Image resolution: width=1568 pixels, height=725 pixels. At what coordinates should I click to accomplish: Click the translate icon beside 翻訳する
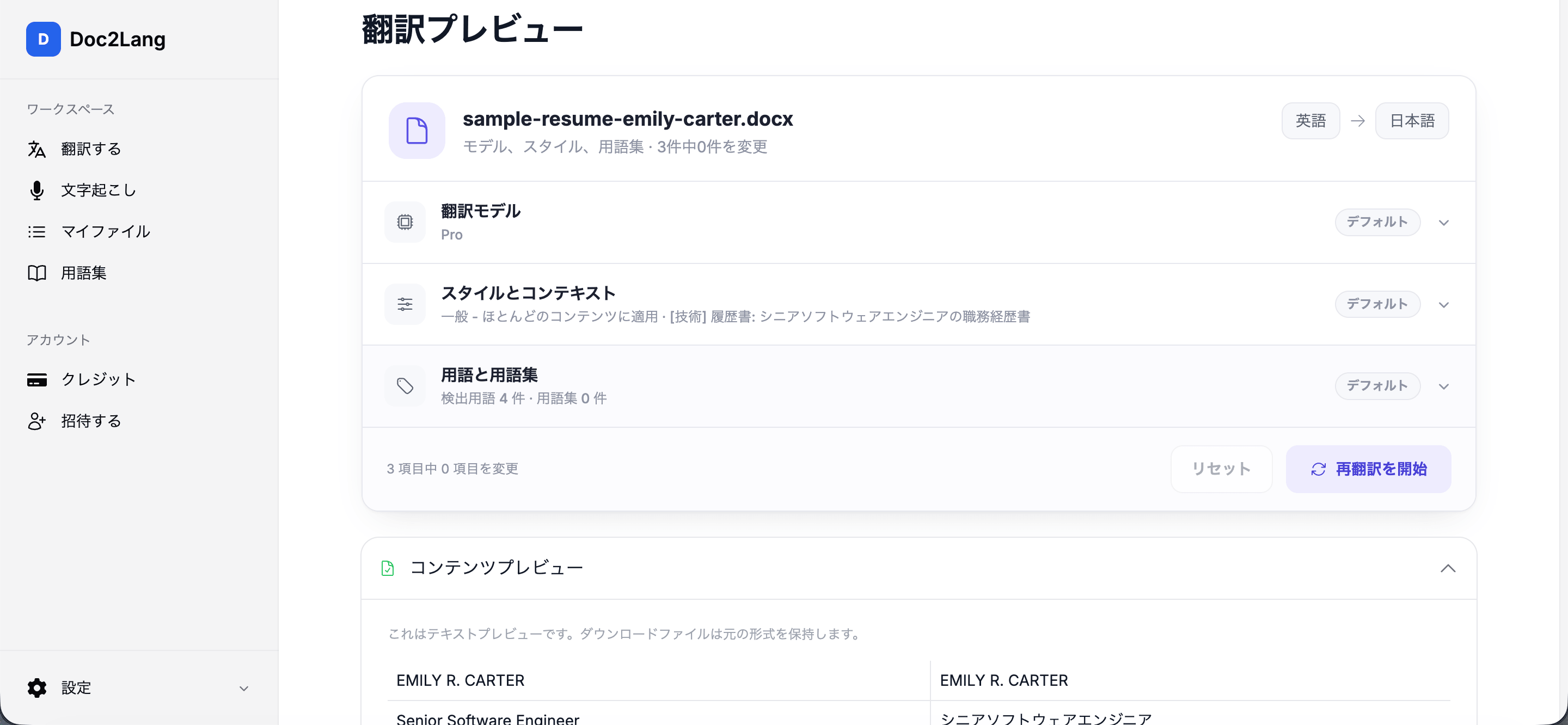point(36,149)
